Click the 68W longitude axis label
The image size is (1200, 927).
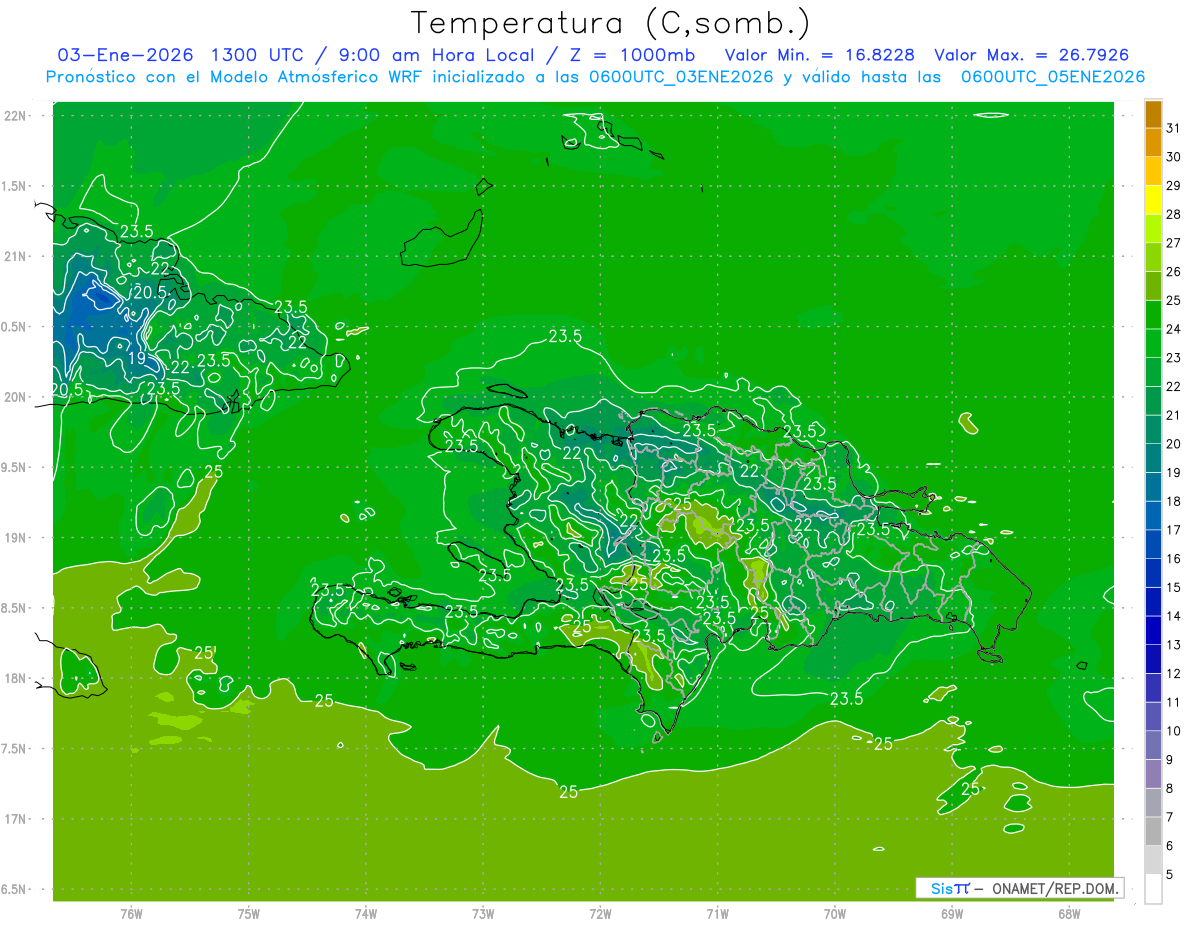[x=1069, y=913]
